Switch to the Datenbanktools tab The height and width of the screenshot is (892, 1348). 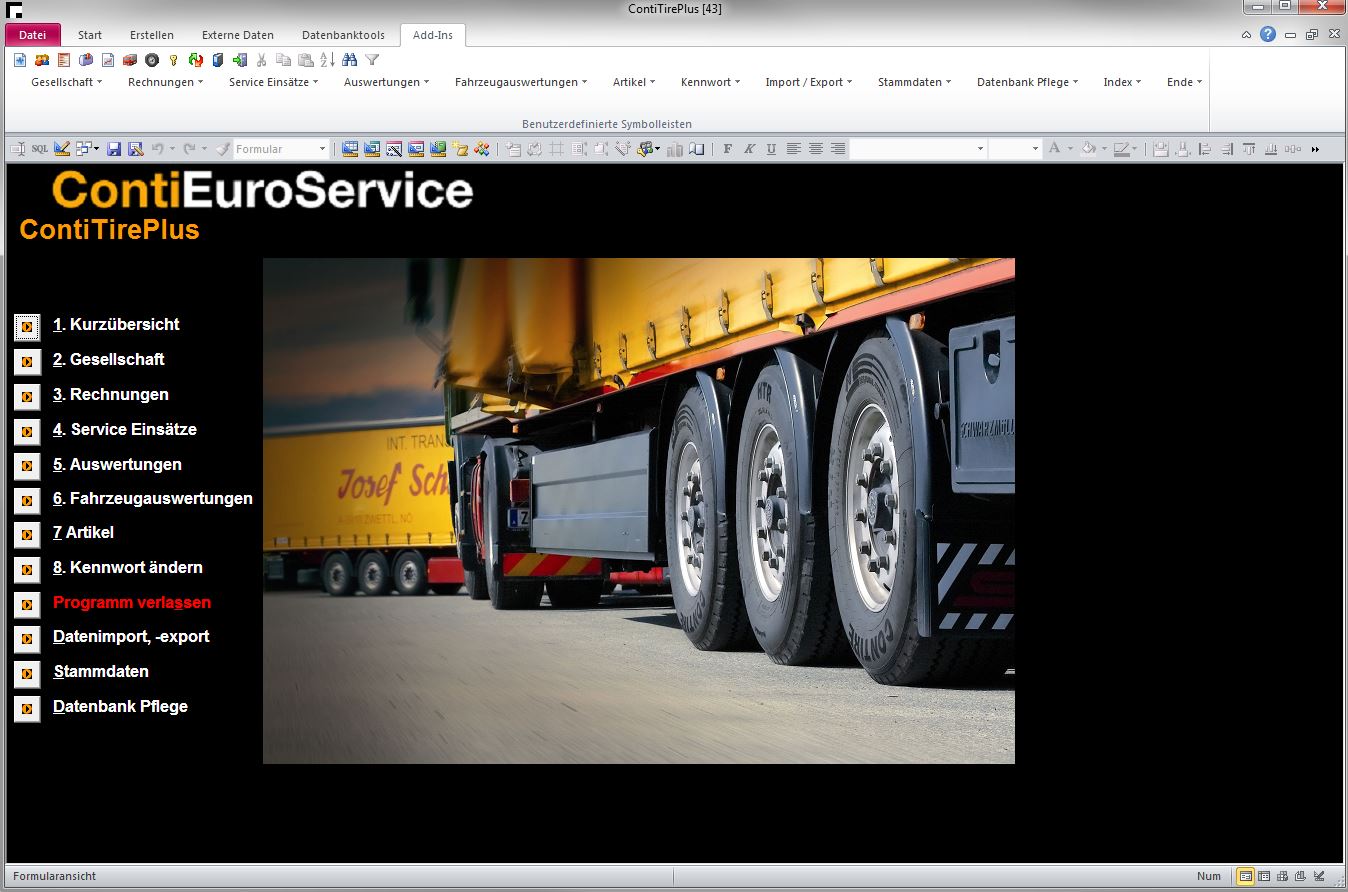click(343, 35)
